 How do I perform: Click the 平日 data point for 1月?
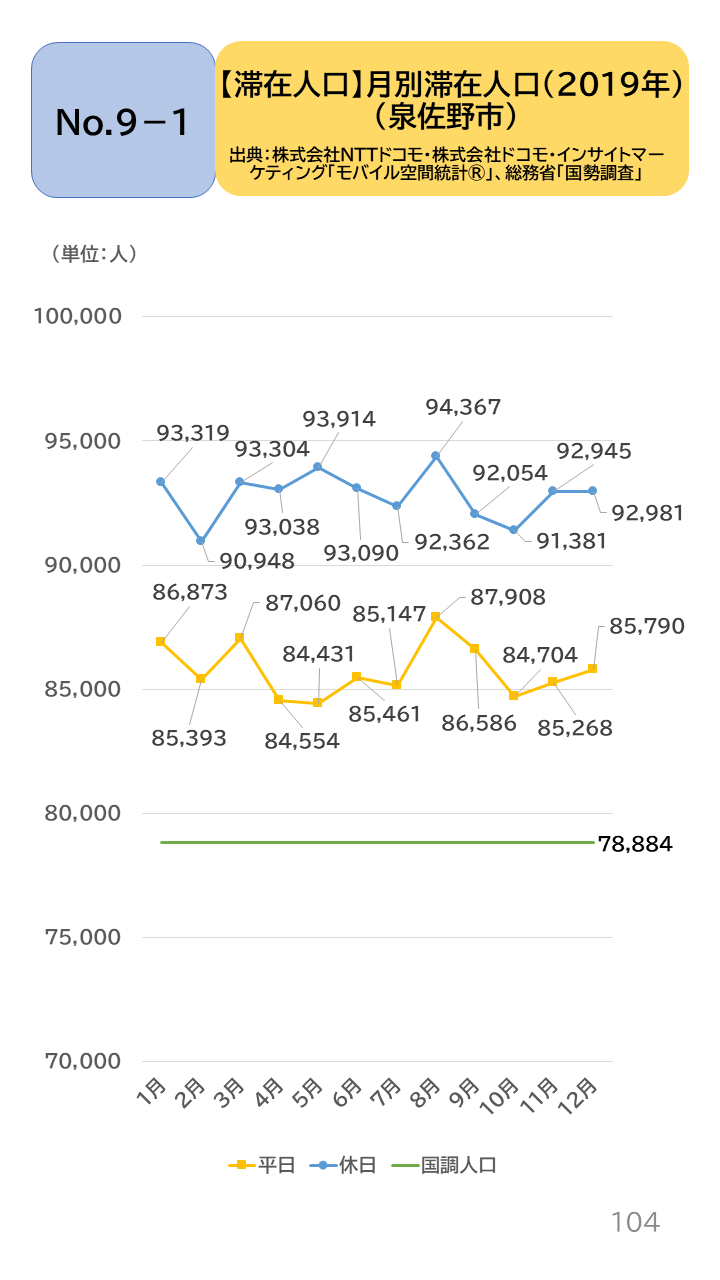coord(160,641)
